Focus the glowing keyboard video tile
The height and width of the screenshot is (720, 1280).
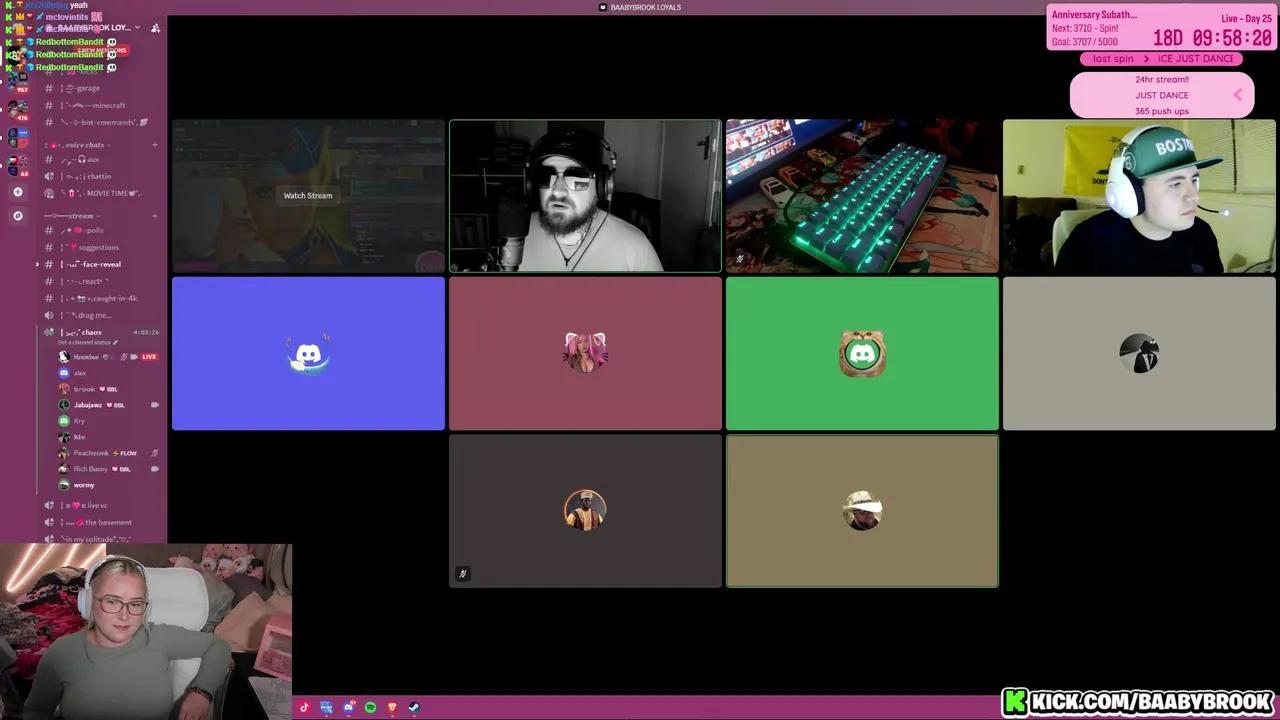pyautogui.click(x=862, y=196)
